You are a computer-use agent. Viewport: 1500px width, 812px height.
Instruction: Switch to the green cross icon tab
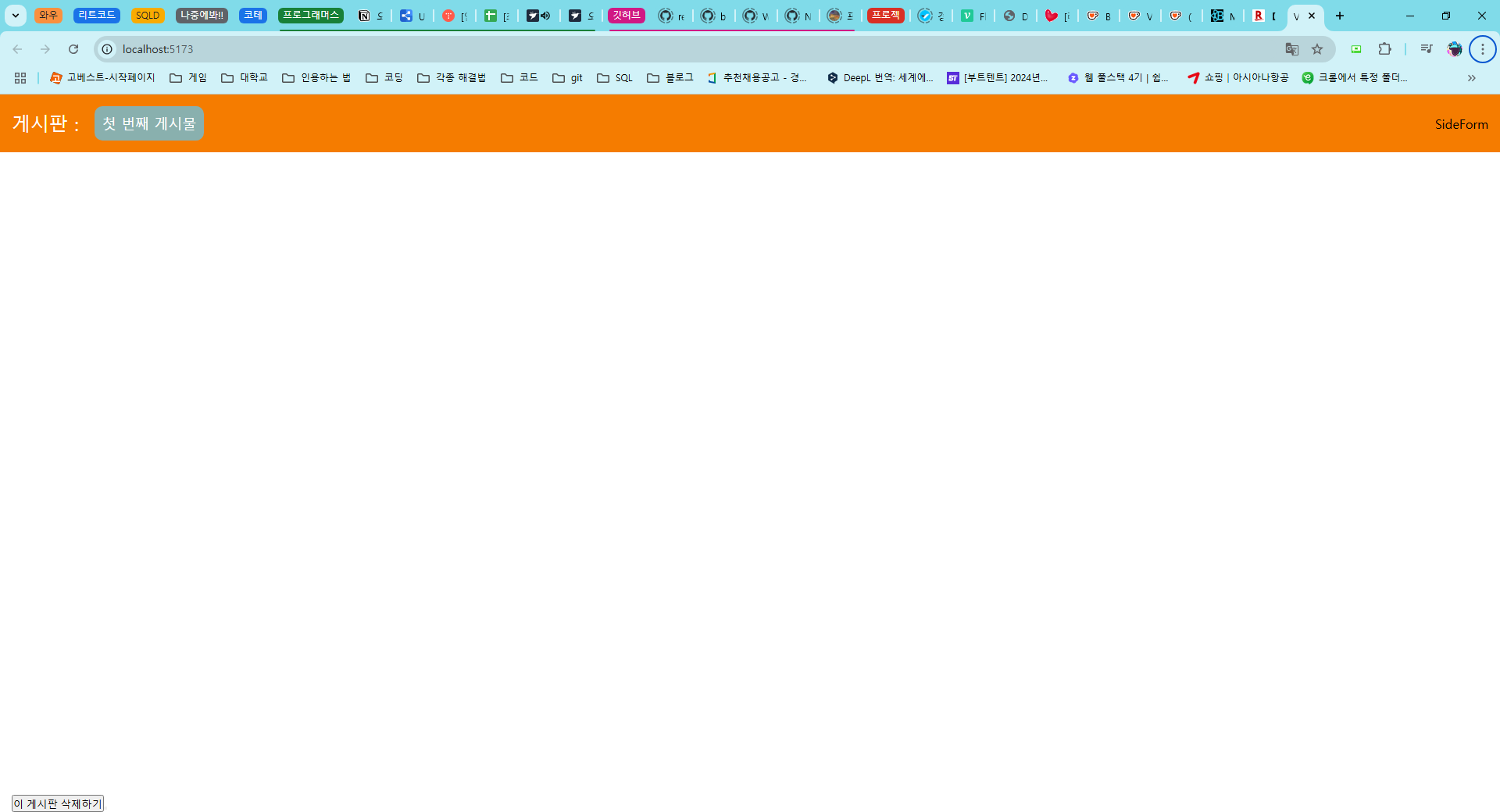pos(497,16)
